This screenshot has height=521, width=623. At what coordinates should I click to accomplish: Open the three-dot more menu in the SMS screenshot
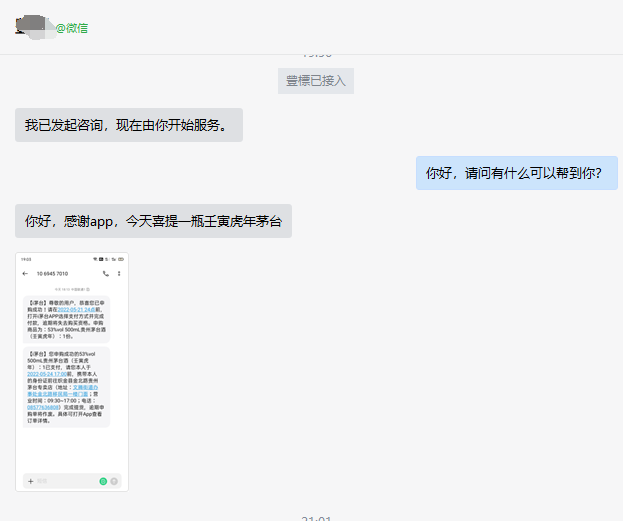pyautogui.click(x=119, y=273)
